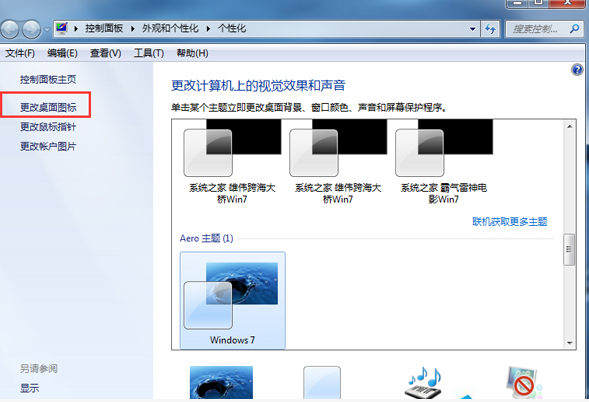Select 控制面板 in the address breadcrumb
Viewport: 589px width, 402px height.
(x=104, y=28)
